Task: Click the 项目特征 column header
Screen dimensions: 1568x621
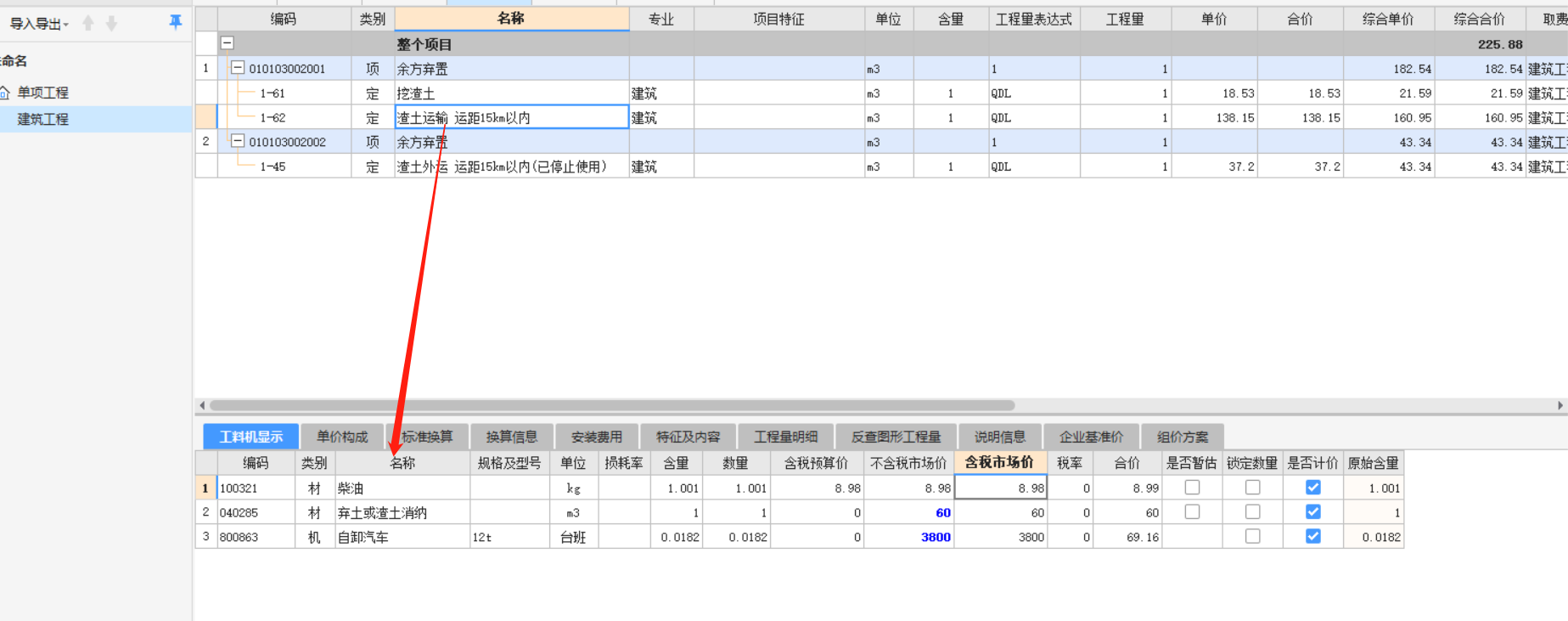Action: pos(778,19)
